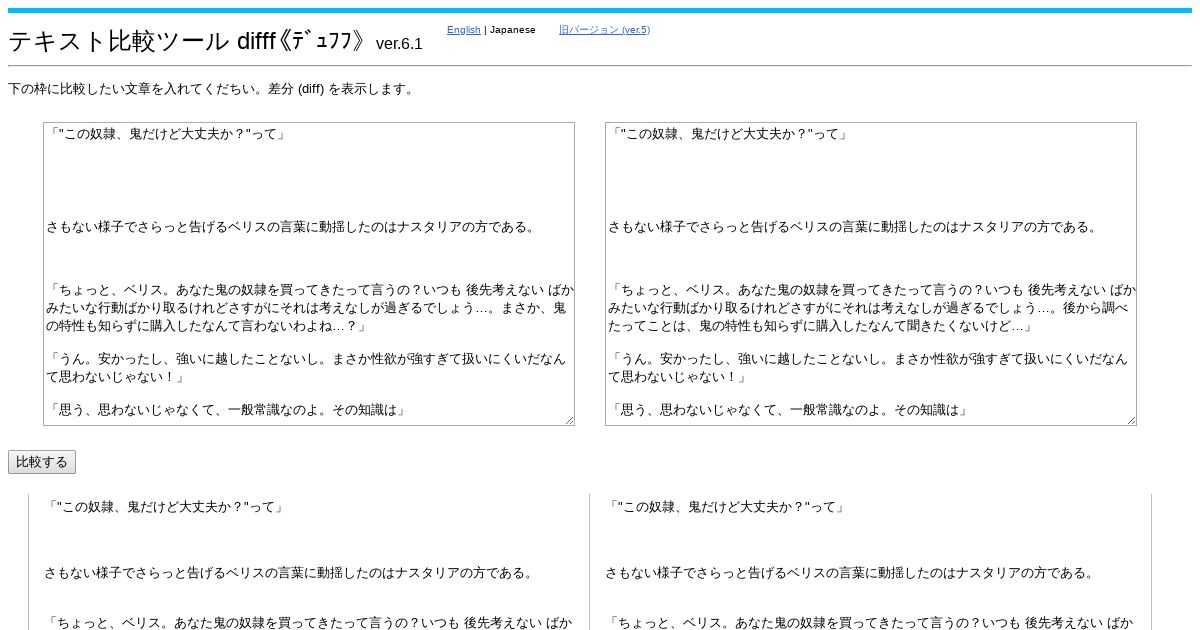Click left result first line この奴隷、鬼だけど
1200x630 pixels.
[x=165, y=507]
